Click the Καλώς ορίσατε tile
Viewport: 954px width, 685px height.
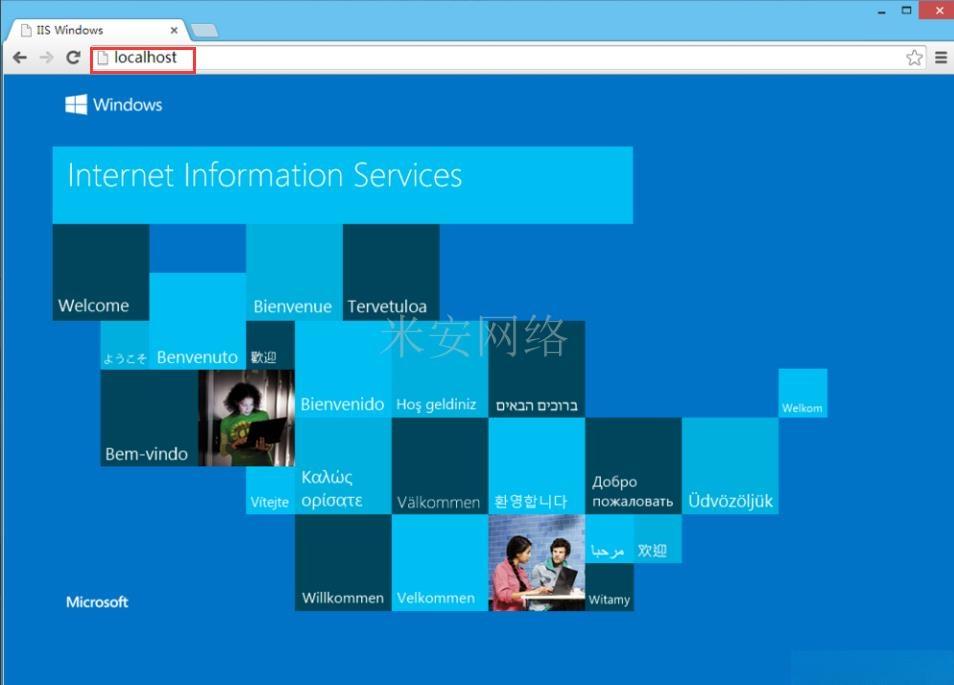(343, 466)
